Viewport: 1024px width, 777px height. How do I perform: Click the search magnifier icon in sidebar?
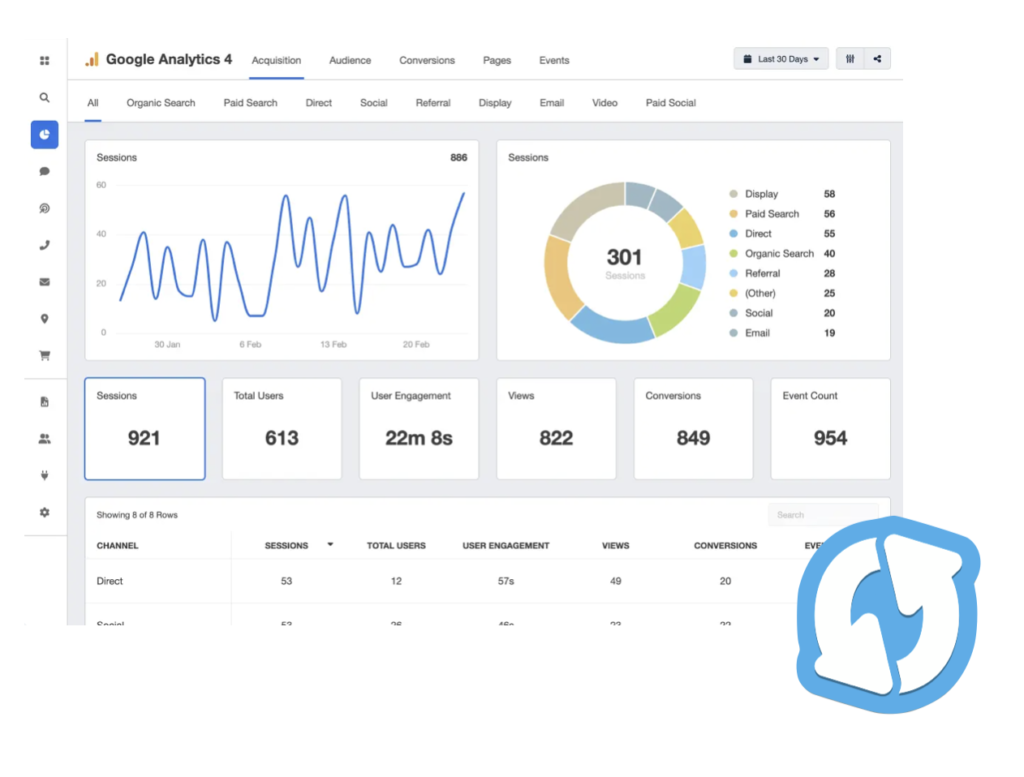(x=44, y=98)
